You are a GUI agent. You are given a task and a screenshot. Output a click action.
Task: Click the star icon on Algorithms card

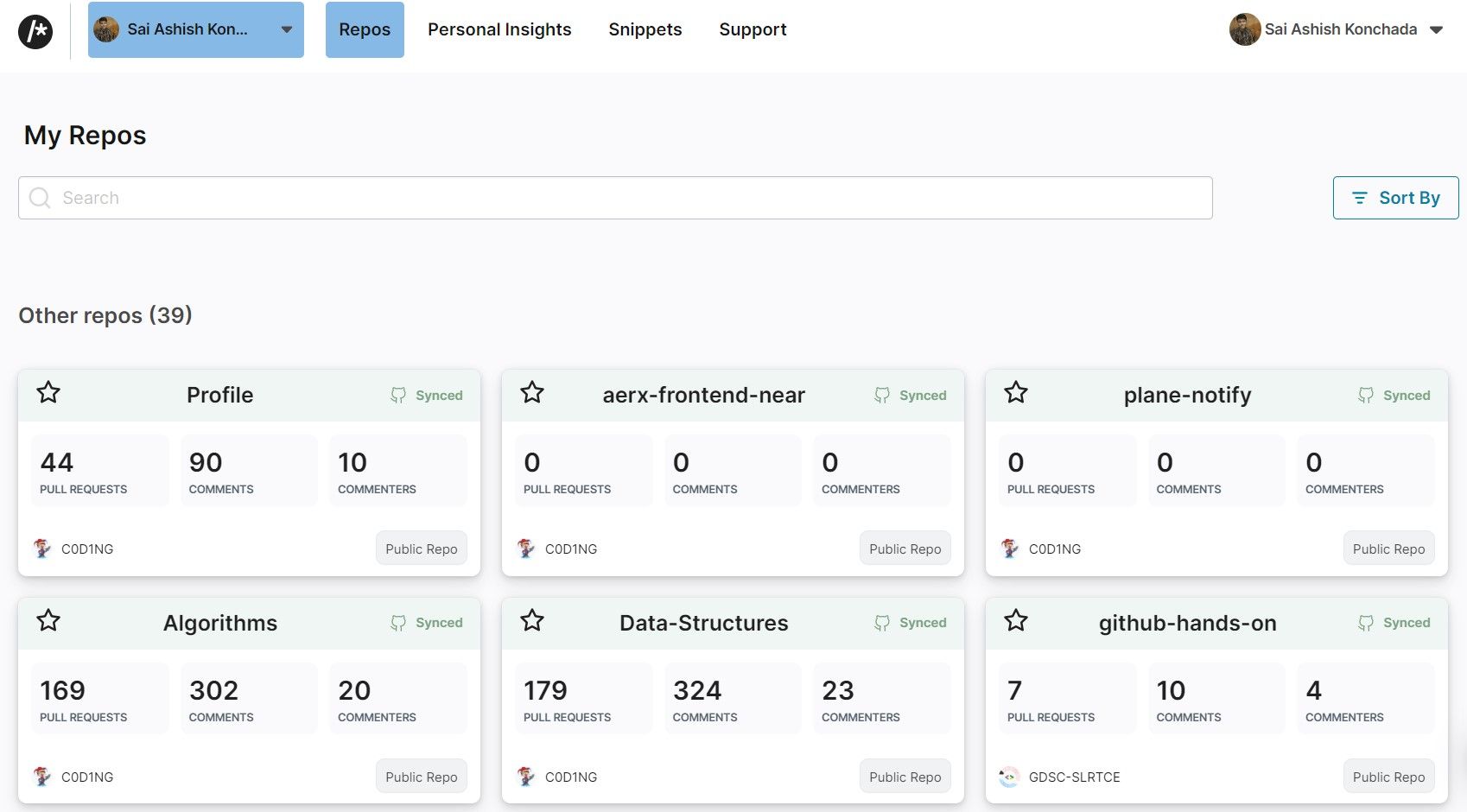pos(48,620)
